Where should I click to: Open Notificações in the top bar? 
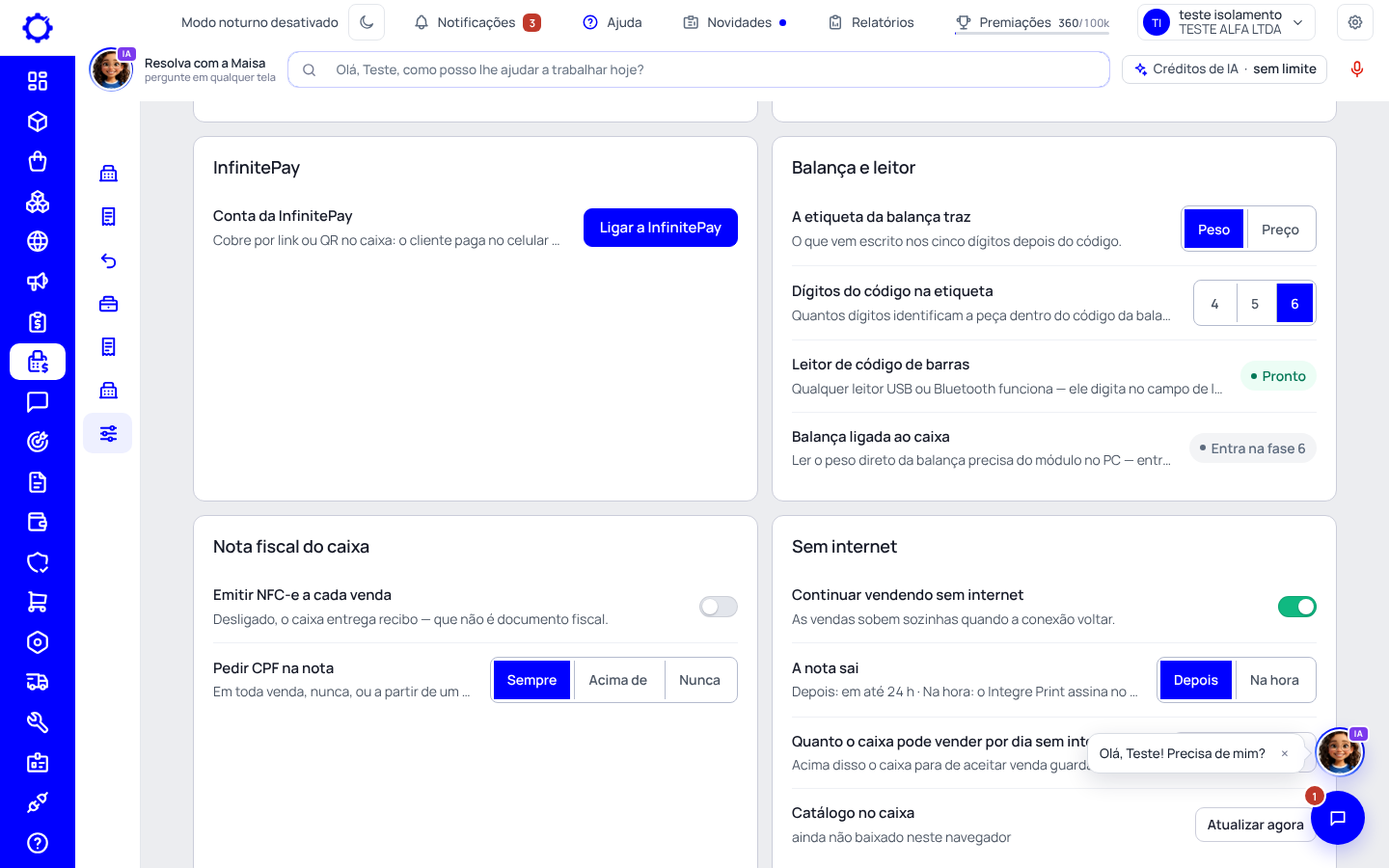coord(477,22)
